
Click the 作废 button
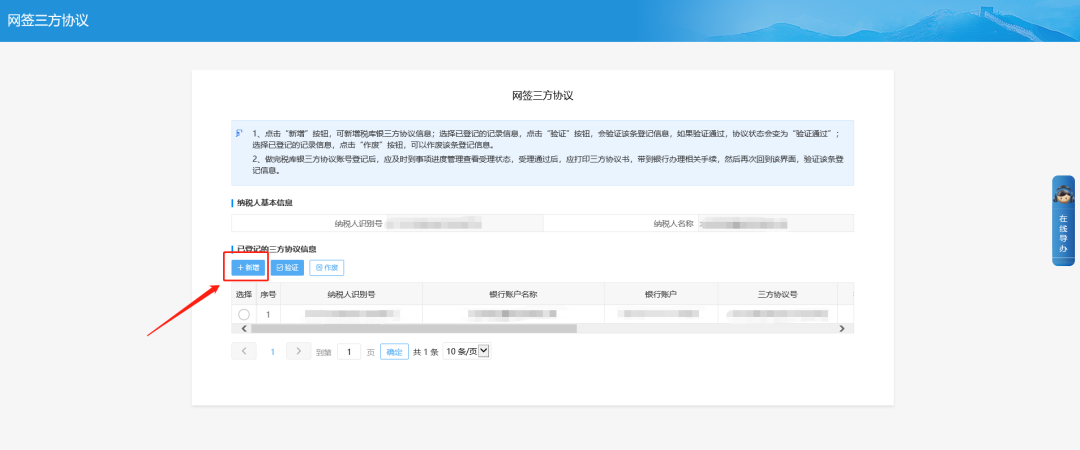(x=326, y=267)
